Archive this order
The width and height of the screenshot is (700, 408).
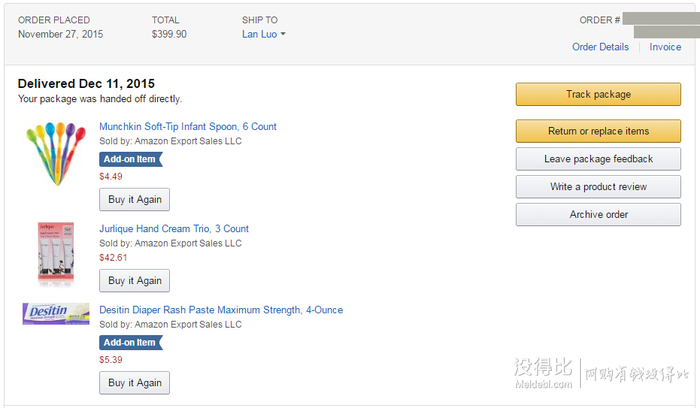pyautogui.click(x=598, y=214)
